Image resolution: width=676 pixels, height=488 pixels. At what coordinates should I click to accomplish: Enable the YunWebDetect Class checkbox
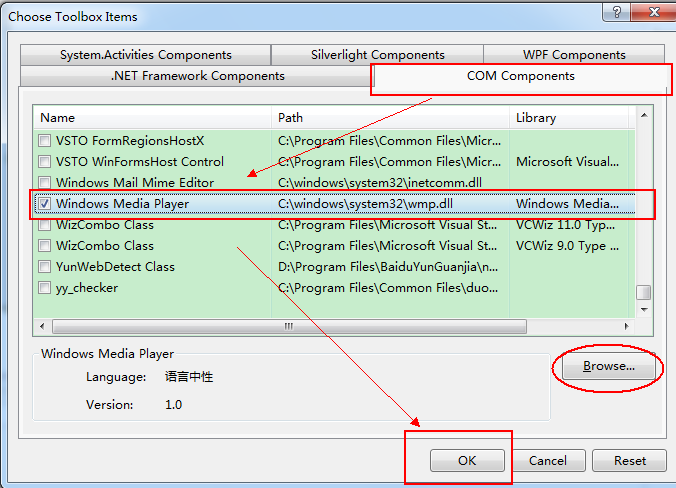[x=44, y=266]
